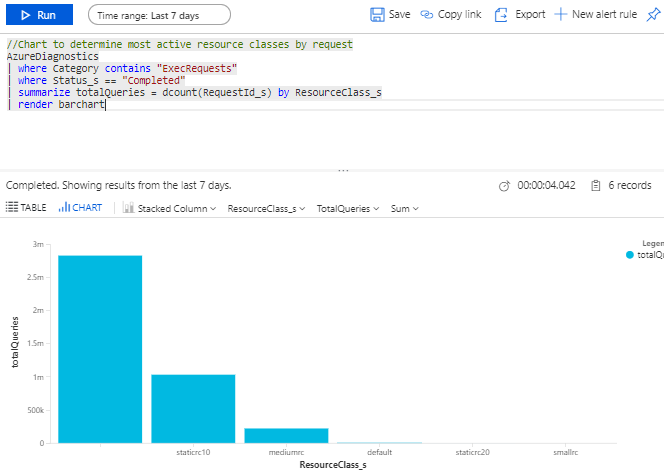This screenshot has height=472, width=664.
Task: Click the Save disk icon
Action: click(377, 15)
